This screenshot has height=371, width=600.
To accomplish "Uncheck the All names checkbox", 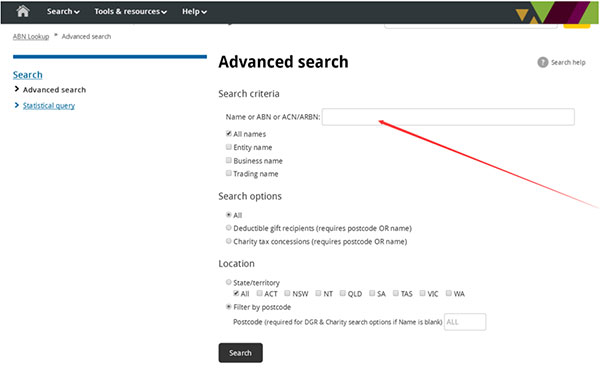I will pyautogui.click(x=229, y=133).
